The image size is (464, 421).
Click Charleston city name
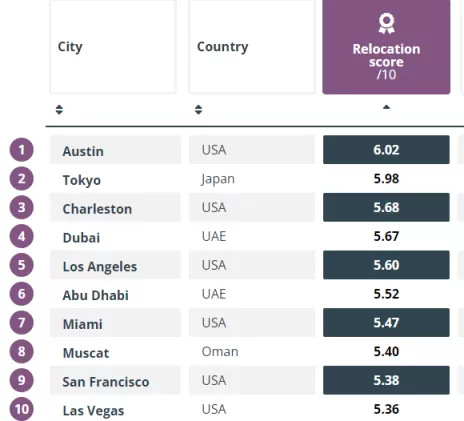tap(97, 209)
